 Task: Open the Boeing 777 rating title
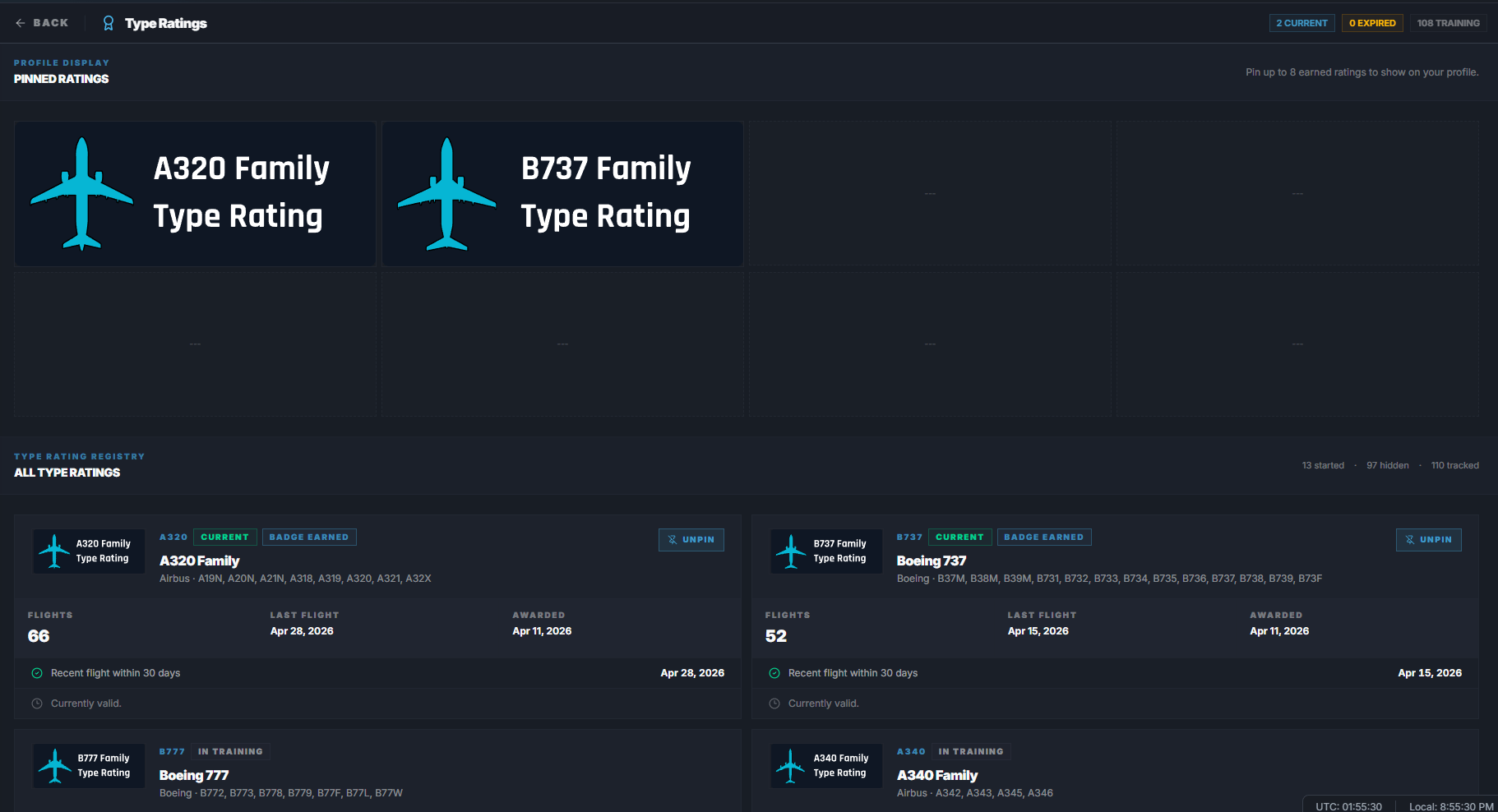tap(194, 775)
